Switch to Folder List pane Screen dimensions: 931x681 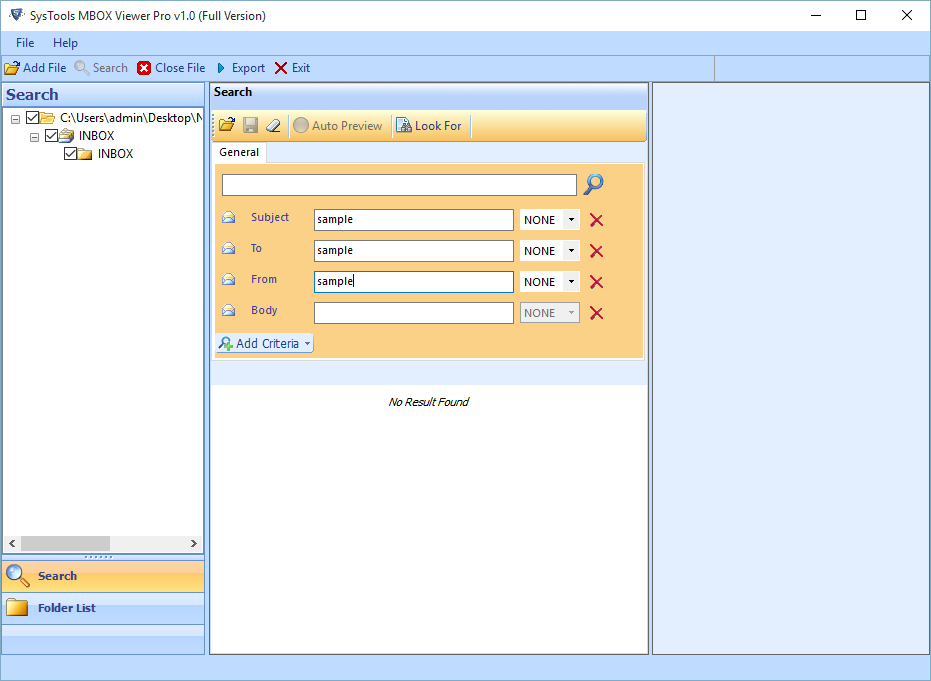[103, 608]
